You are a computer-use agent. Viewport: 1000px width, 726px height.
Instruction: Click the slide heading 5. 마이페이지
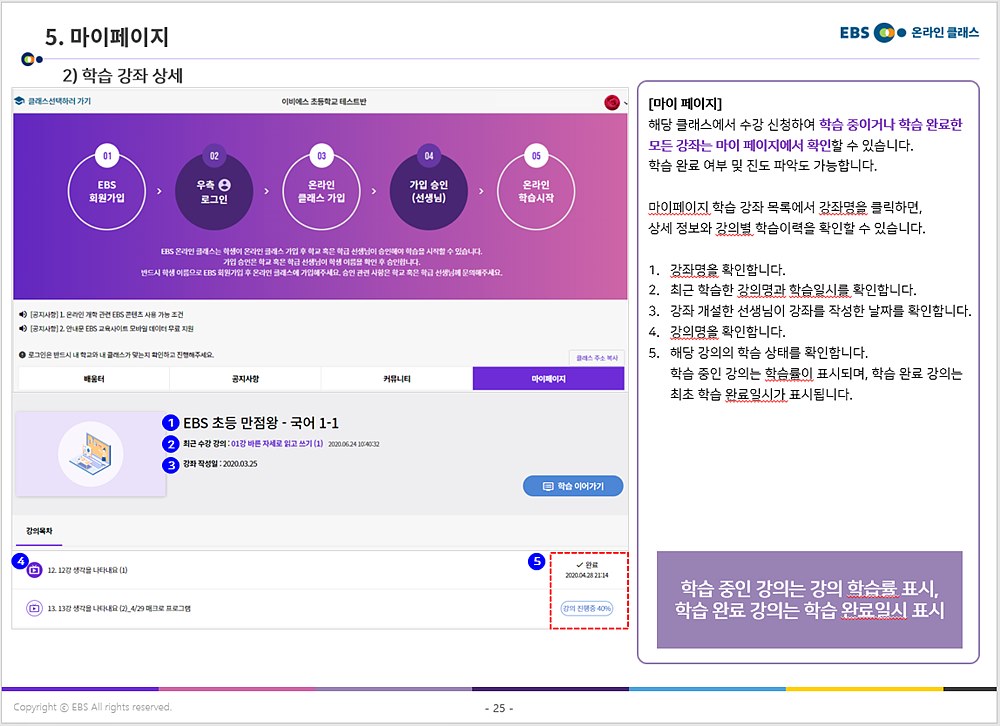[x=107, y=36]
